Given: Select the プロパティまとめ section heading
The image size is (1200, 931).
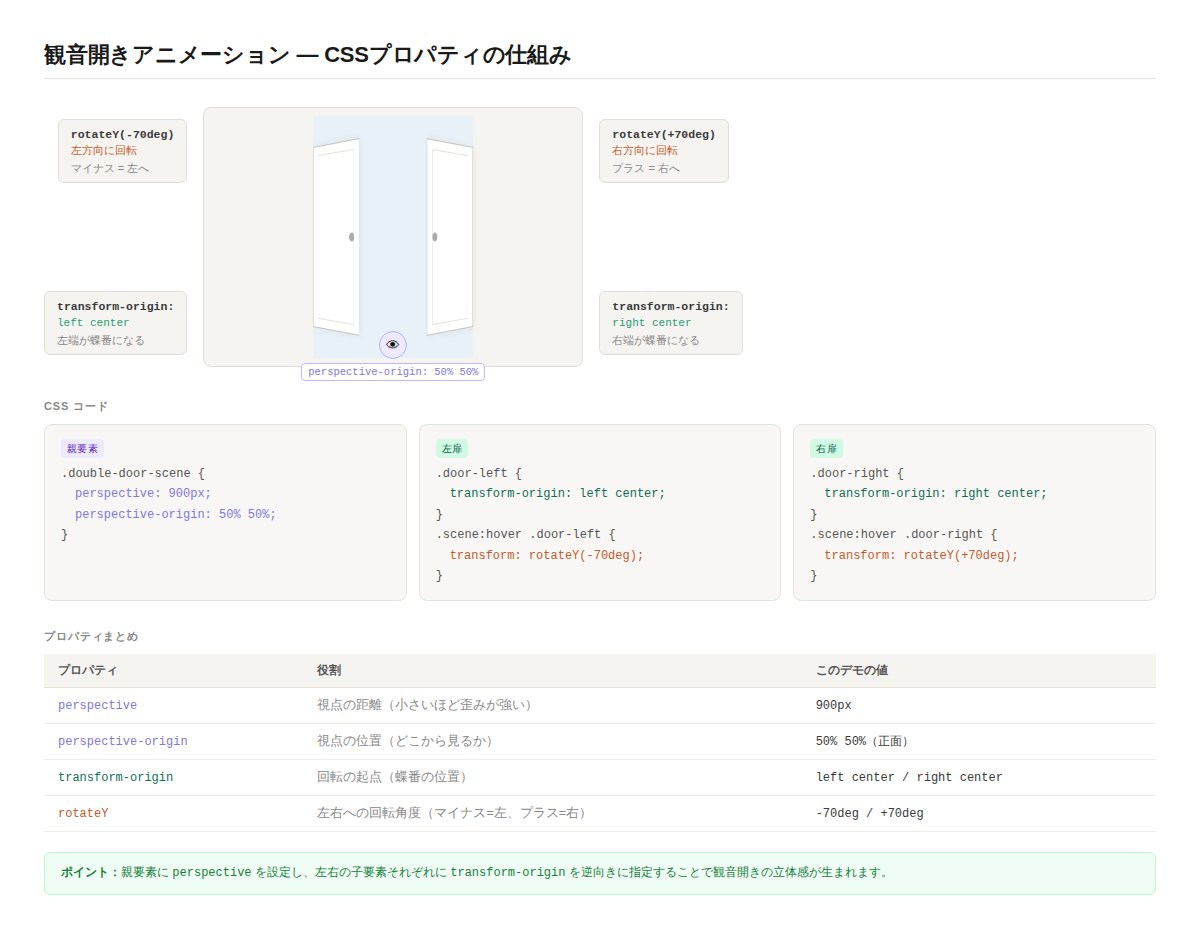Looking at the screenshot, I should (x=91, y=636).
